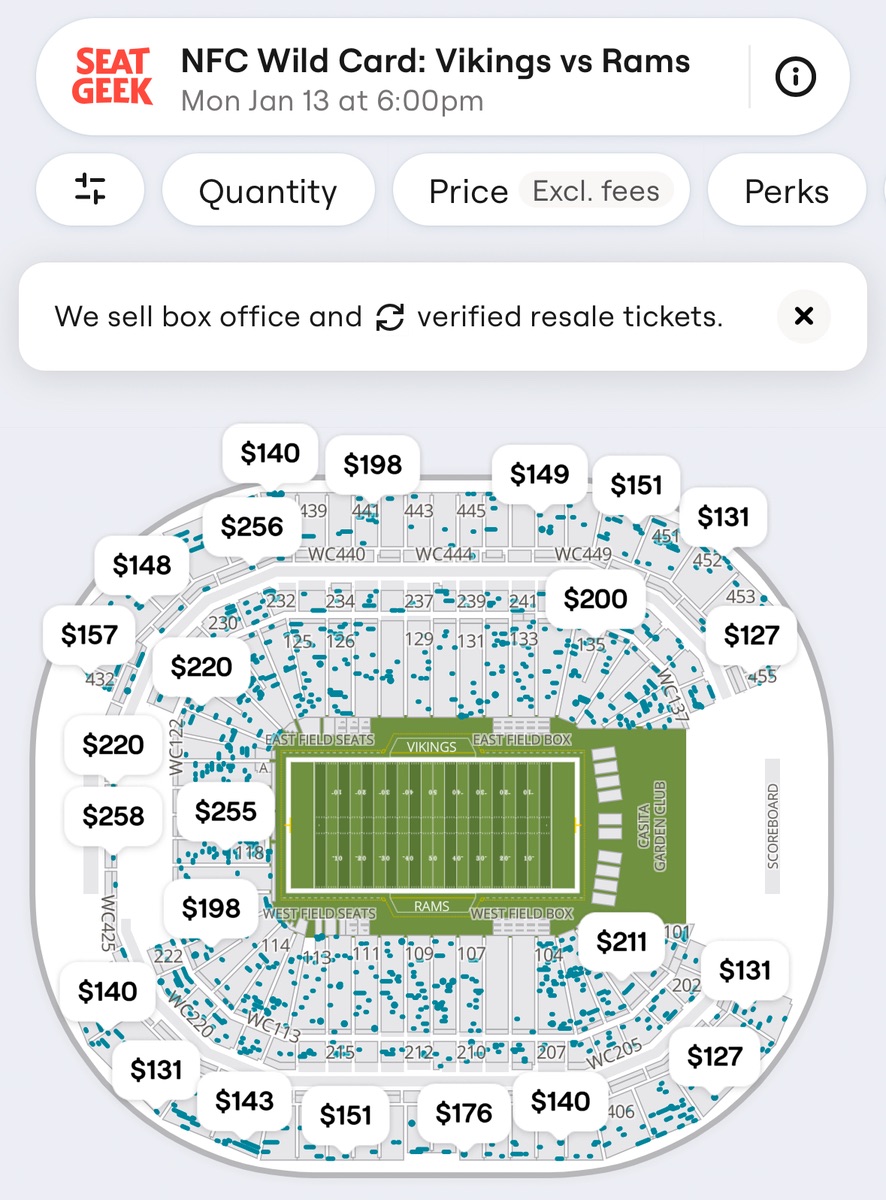Screen dimensions: 886x1200
Task: Select the $256 price marker
Action: pos(252,527)
